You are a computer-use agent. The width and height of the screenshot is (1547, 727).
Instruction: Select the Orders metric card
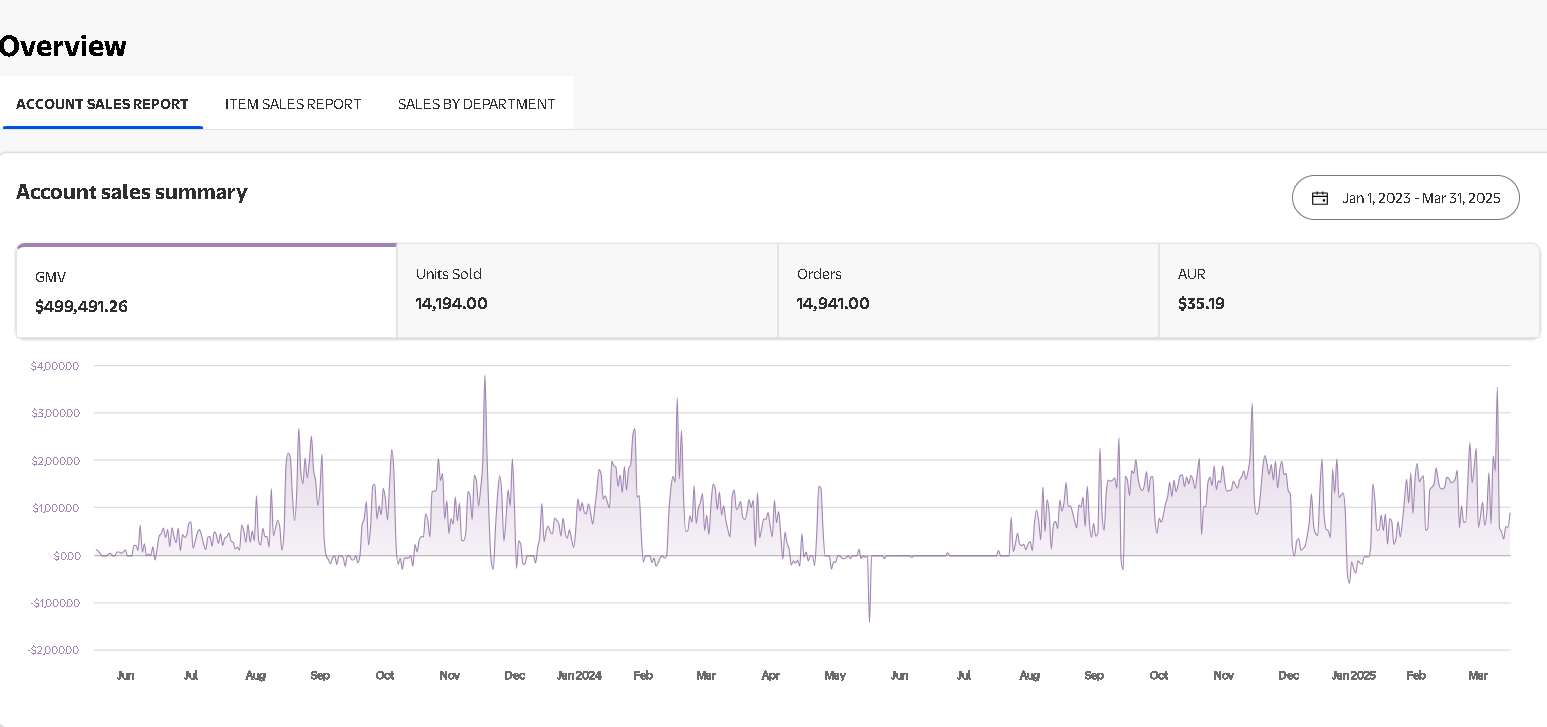tap(968, 291)
